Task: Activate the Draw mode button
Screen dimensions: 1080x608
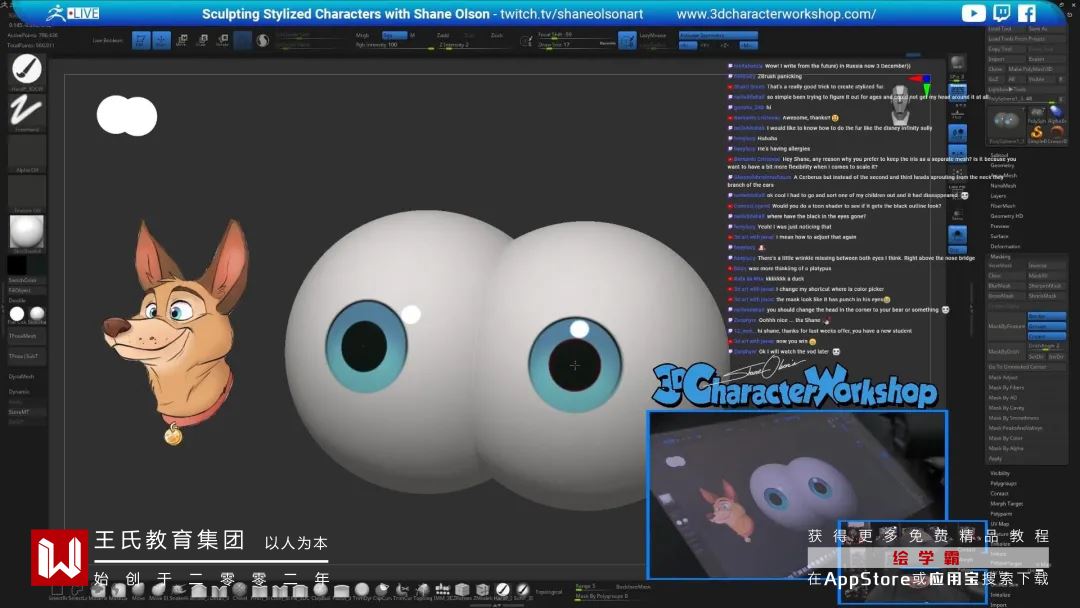Action: [x=160, y=41]
